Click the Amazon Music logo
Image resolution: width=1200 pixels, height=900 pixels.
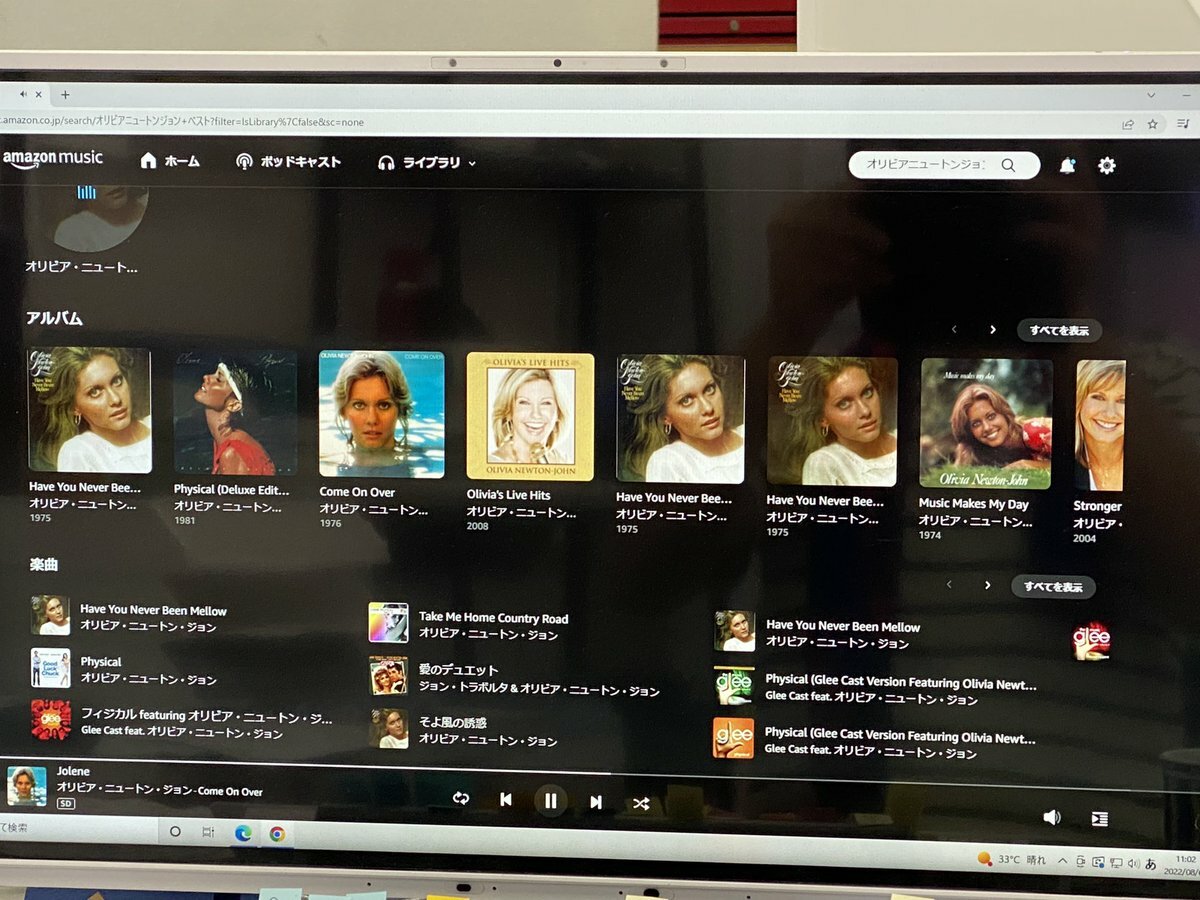[52, 159]
